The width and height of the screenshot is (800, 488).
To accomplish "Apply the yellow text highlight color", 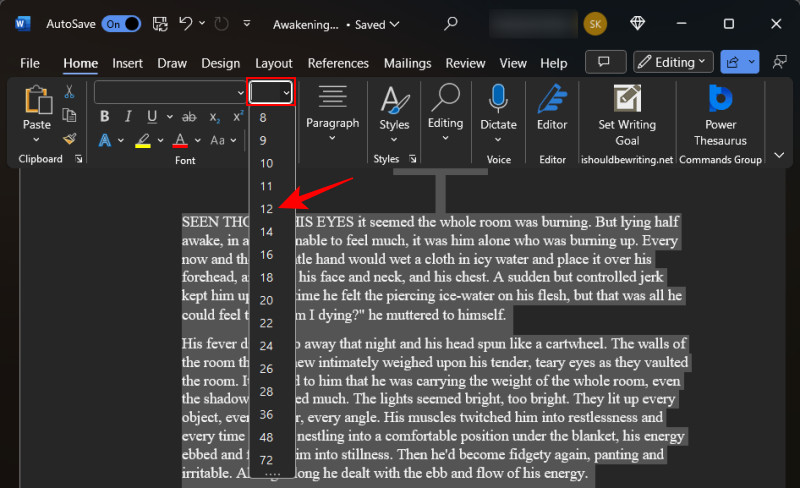I will click(143, 140).
